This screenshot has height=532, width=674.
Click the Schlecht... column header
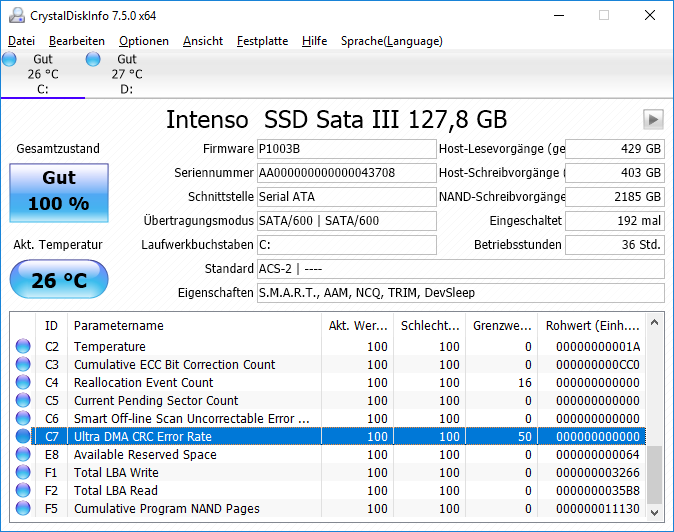429,325
